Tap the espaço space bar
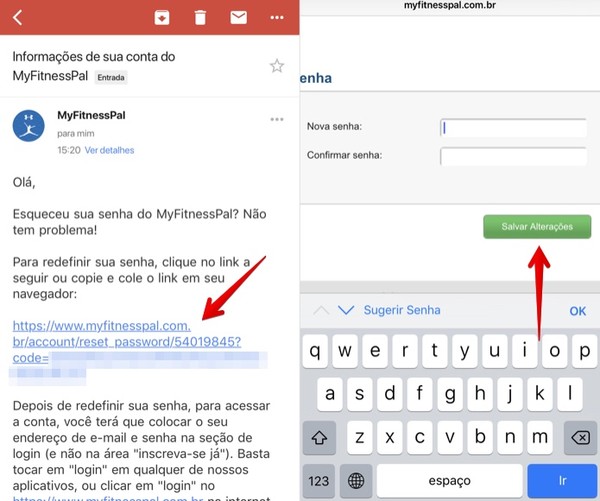 [x=449, y=481]
